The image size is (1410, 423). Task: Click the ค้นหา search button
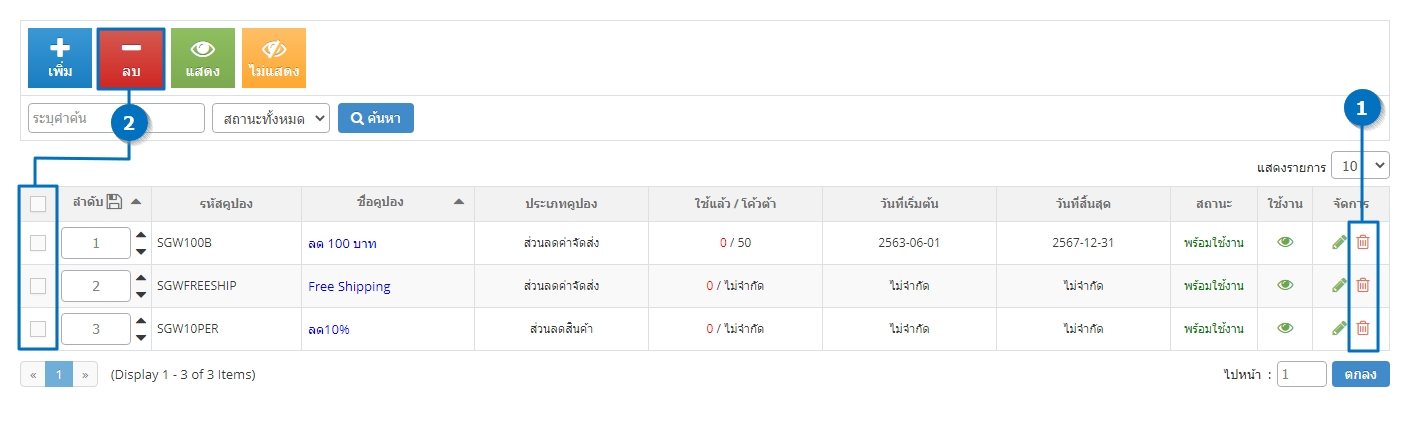[376, 118]
